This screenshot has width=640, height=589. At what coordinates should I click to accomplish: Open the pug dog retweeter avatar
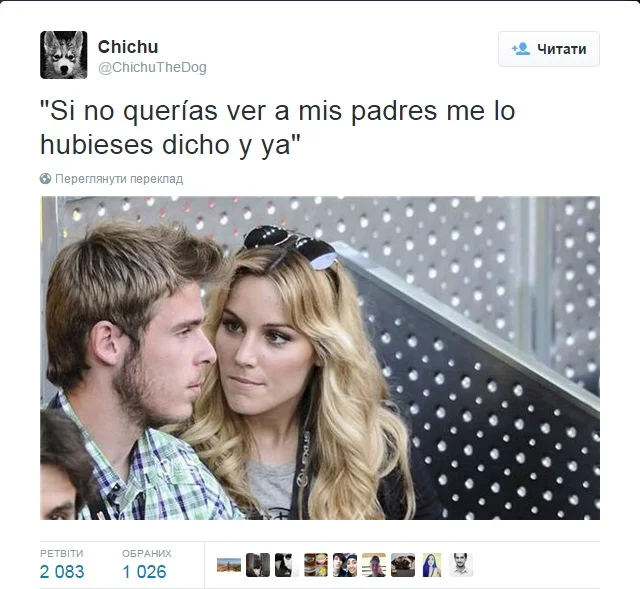(403, 565)
